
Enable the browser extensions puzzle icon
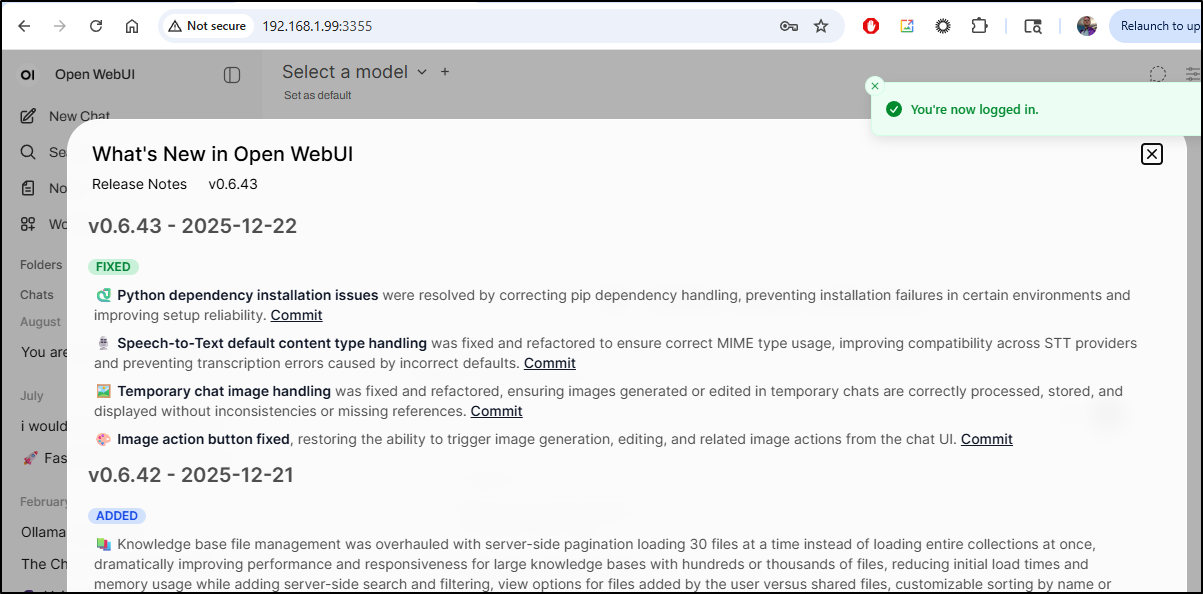[979, 26]
